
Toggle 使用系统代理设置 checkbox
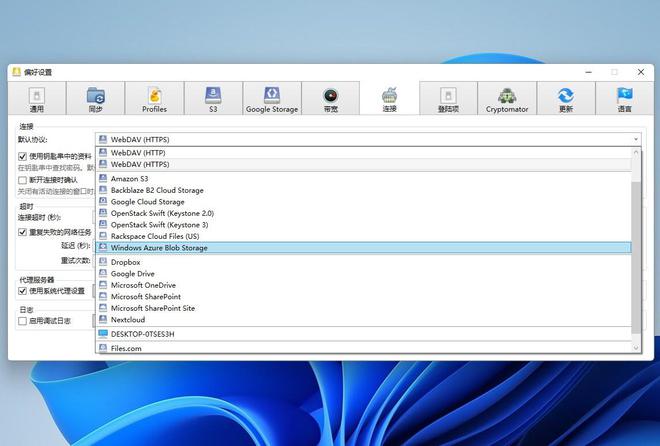22,291
